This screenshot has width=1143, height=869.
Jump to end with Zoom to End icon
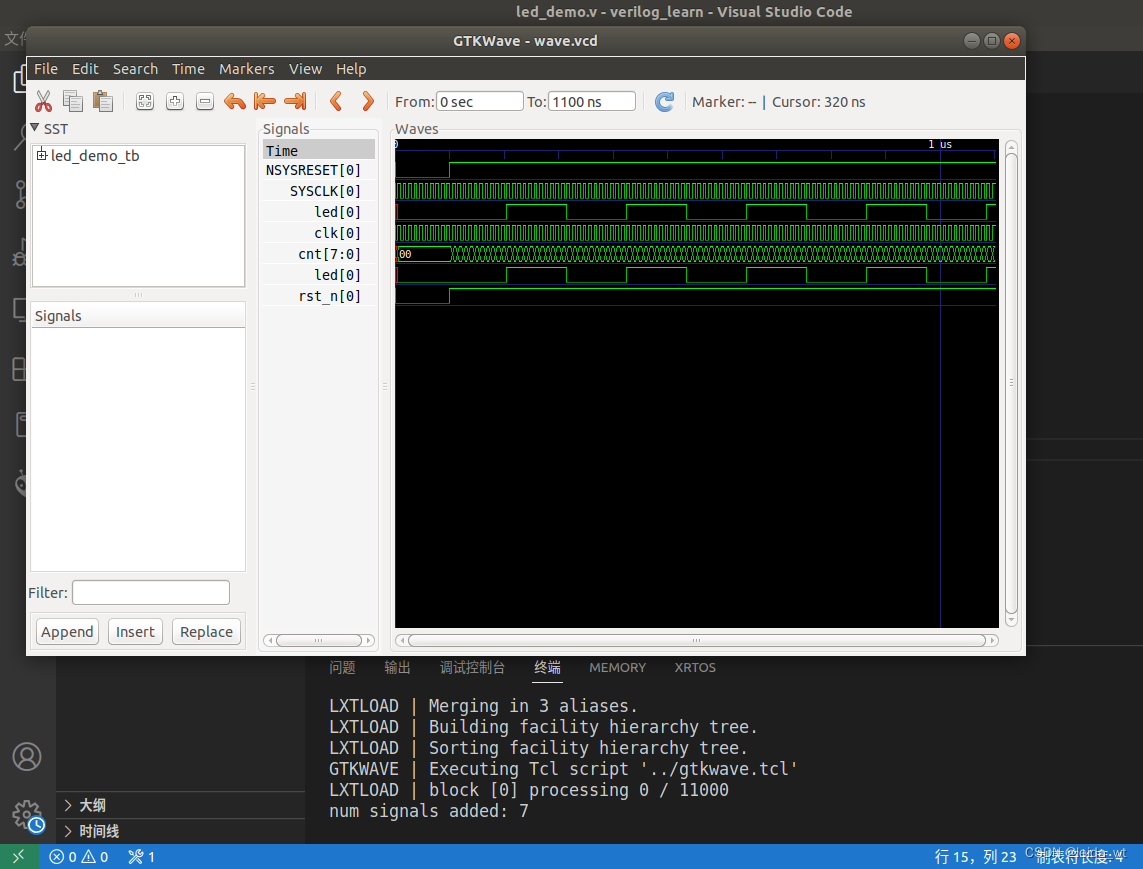pyautogui.click(x=295, y=101)
